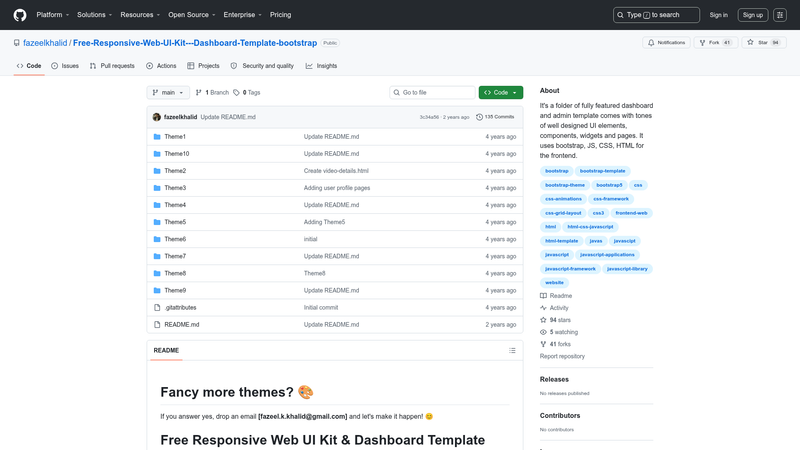Image resolution: width=800 pixels, height=450 pixels.
Task: Open the Projects tab
Action: 203,66
